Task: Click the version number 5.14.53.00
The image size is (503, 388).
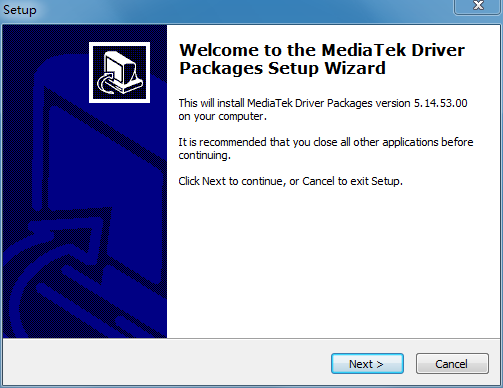Action: 440,103
